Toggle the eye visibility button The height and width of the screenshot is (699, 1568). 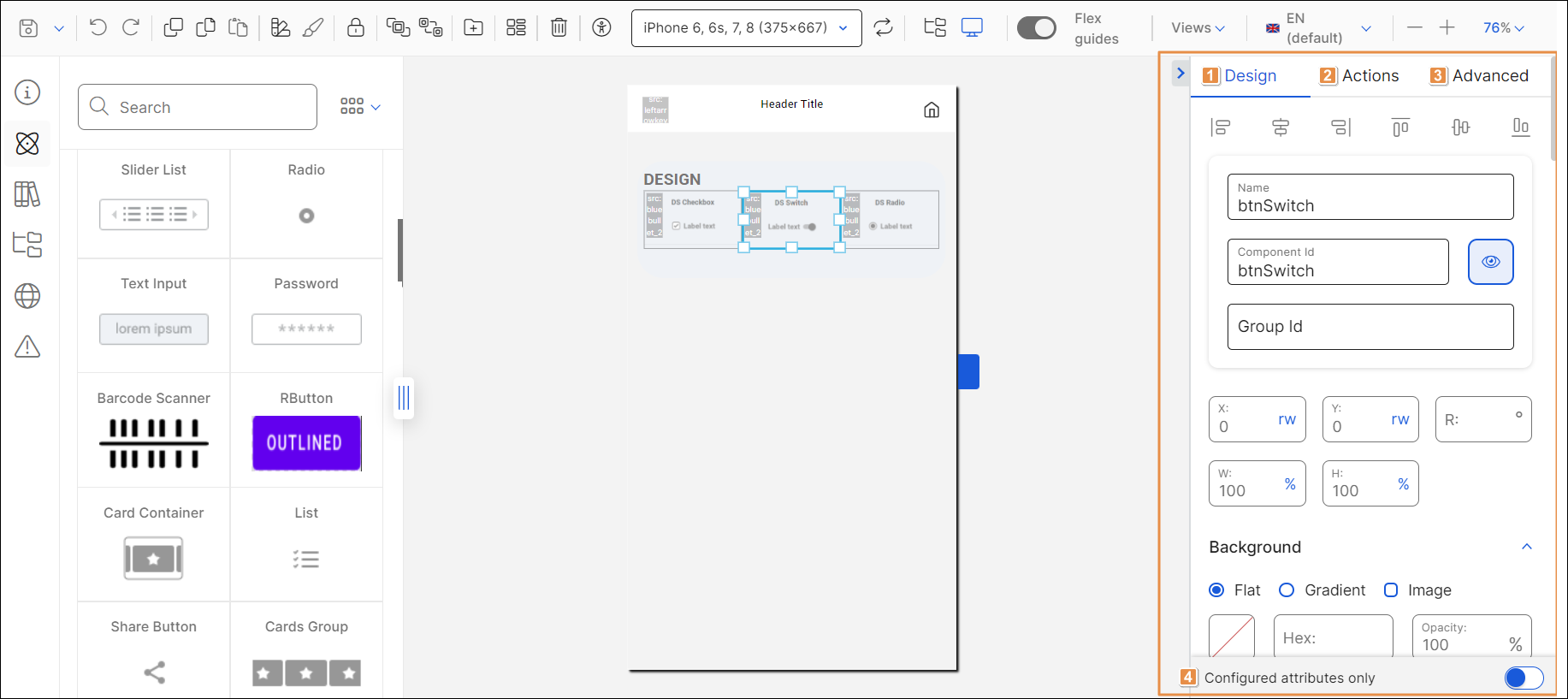pos(1491,262)
